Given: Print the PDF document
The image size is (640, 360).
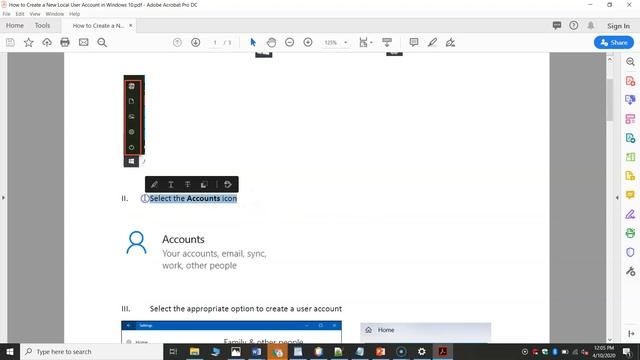Looking at the screenshot, I should (65, 42).
